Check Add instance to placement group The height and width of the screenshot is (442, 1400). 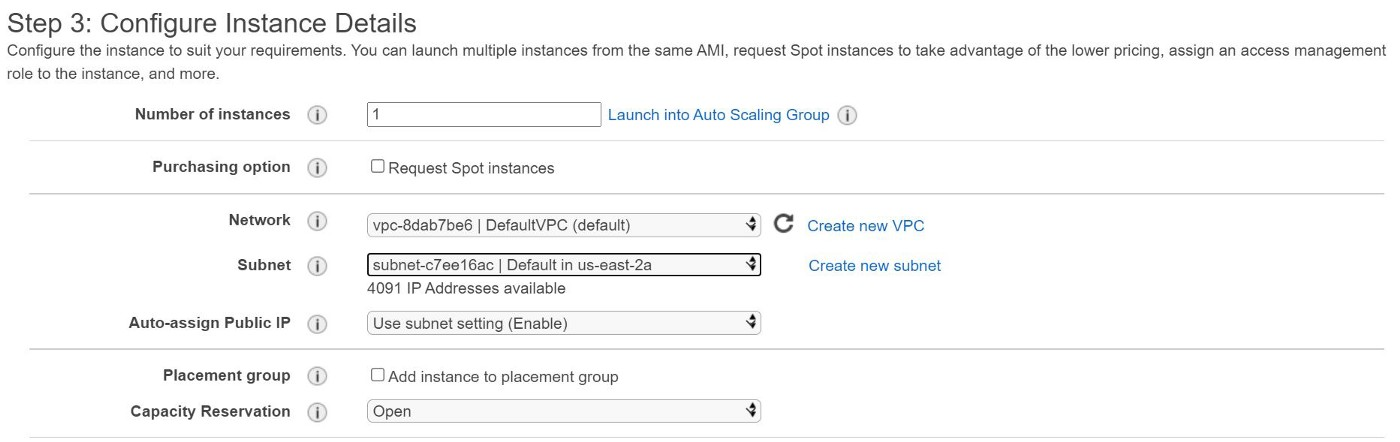point(378,375)
